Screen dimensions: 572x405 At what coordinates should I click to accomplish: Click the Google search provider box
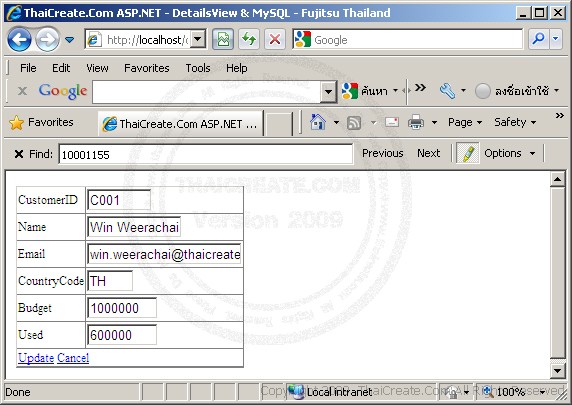408,39
